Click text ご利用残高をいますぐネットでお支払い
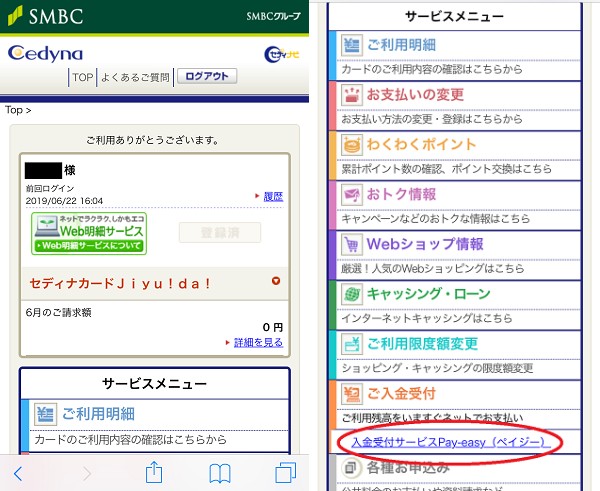The image size is (600, 491). [432, 417]
